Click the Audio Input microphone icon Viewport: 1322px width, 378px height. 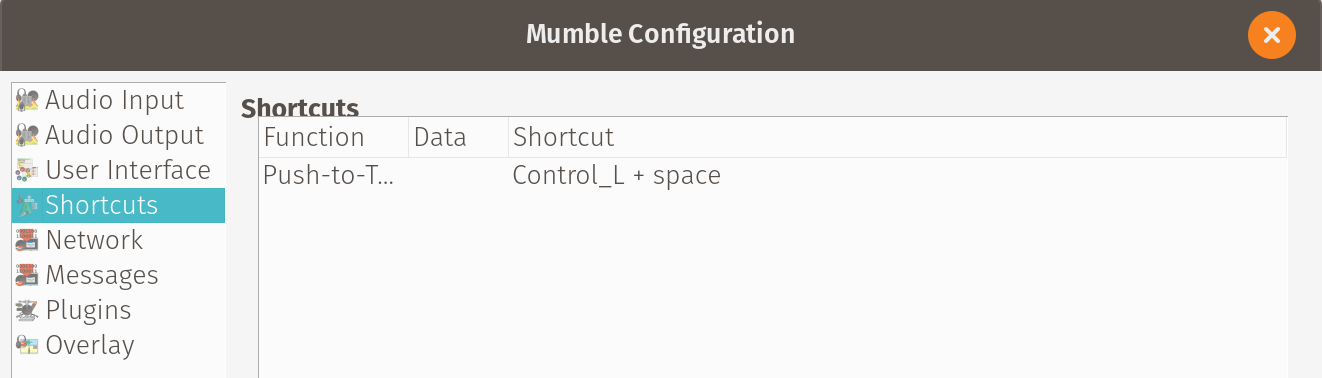coord(28,100)
